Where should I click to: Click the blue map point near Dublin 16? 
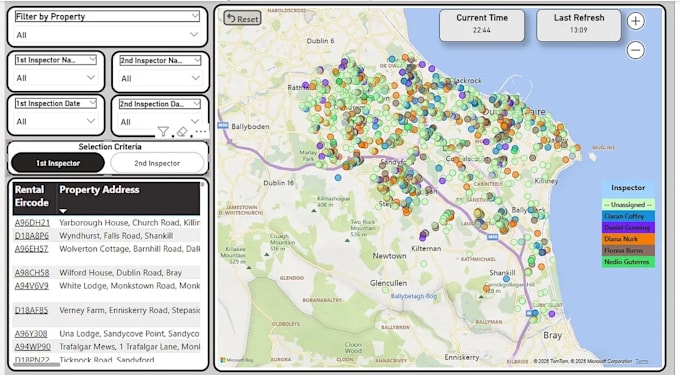click(338, 177)
